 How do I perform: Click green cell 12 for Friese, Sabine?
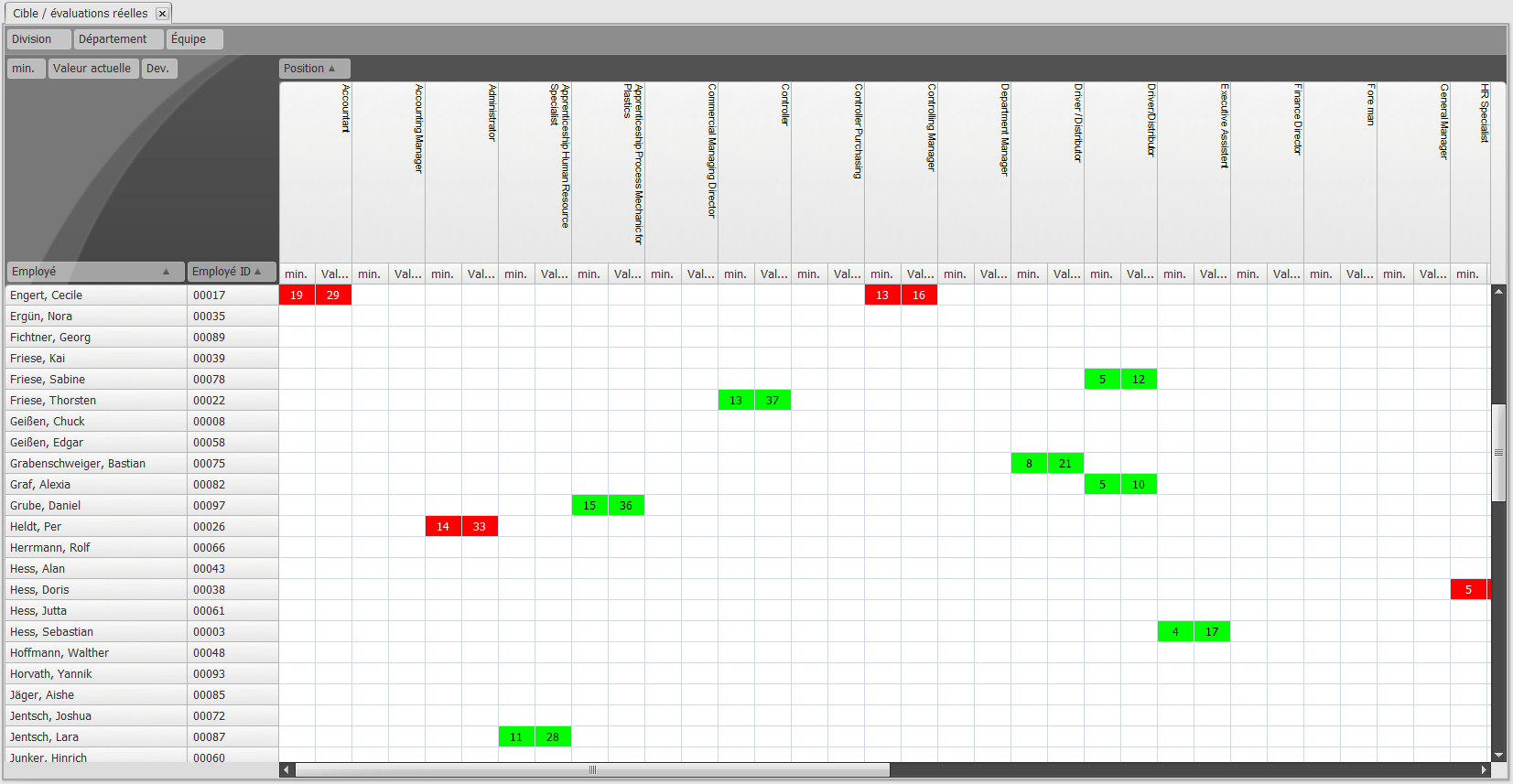(x=1139, y=380)
